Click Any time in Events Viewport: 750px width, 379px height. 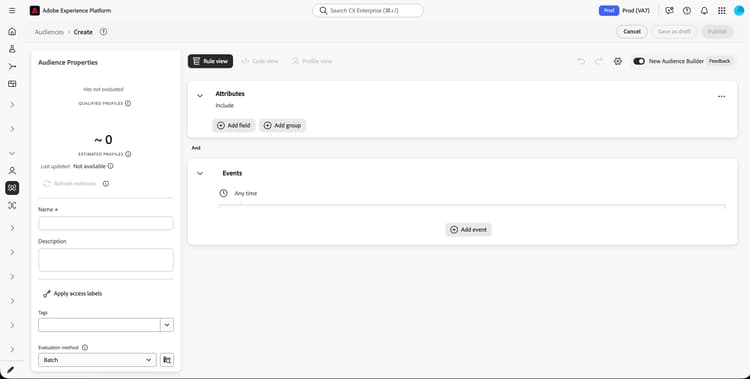246,193
